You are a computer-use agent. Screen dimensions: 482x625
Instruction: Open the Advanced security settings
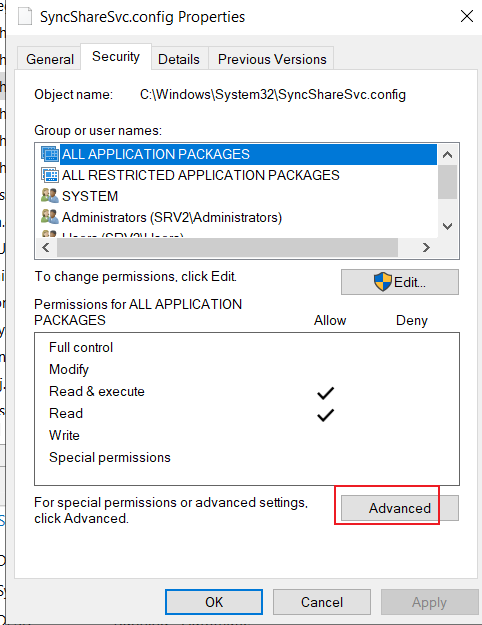pyautogui.click(x=400, y=508)
